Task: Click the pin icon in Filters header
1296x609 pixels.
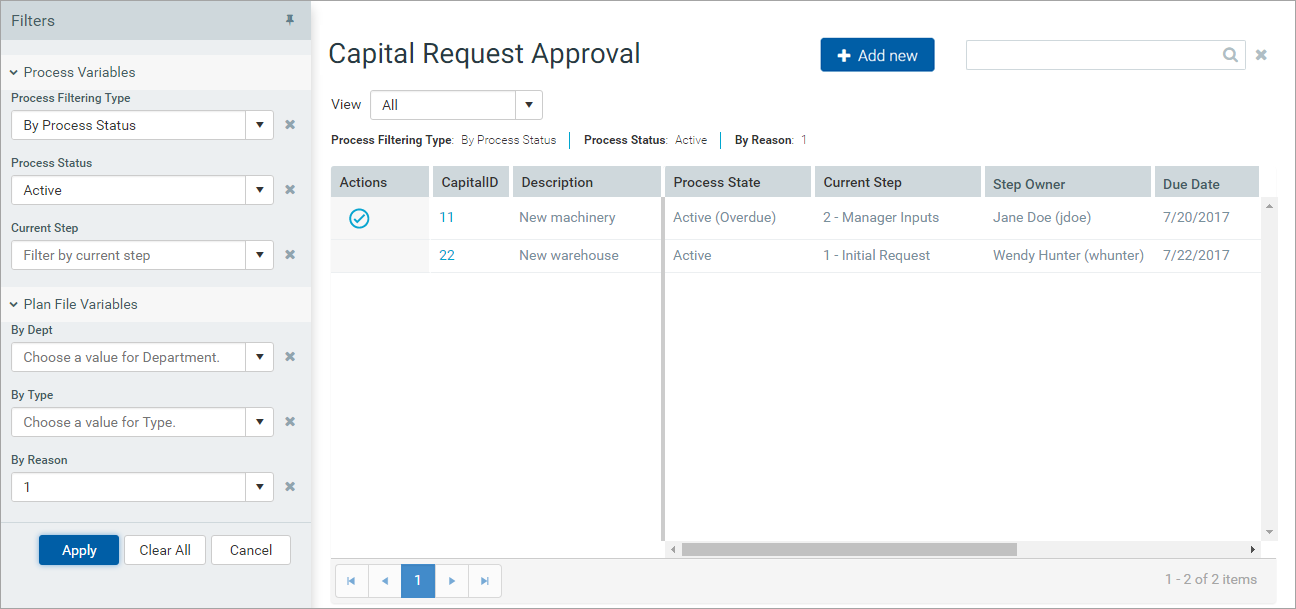Action: [x=290, y=20]
